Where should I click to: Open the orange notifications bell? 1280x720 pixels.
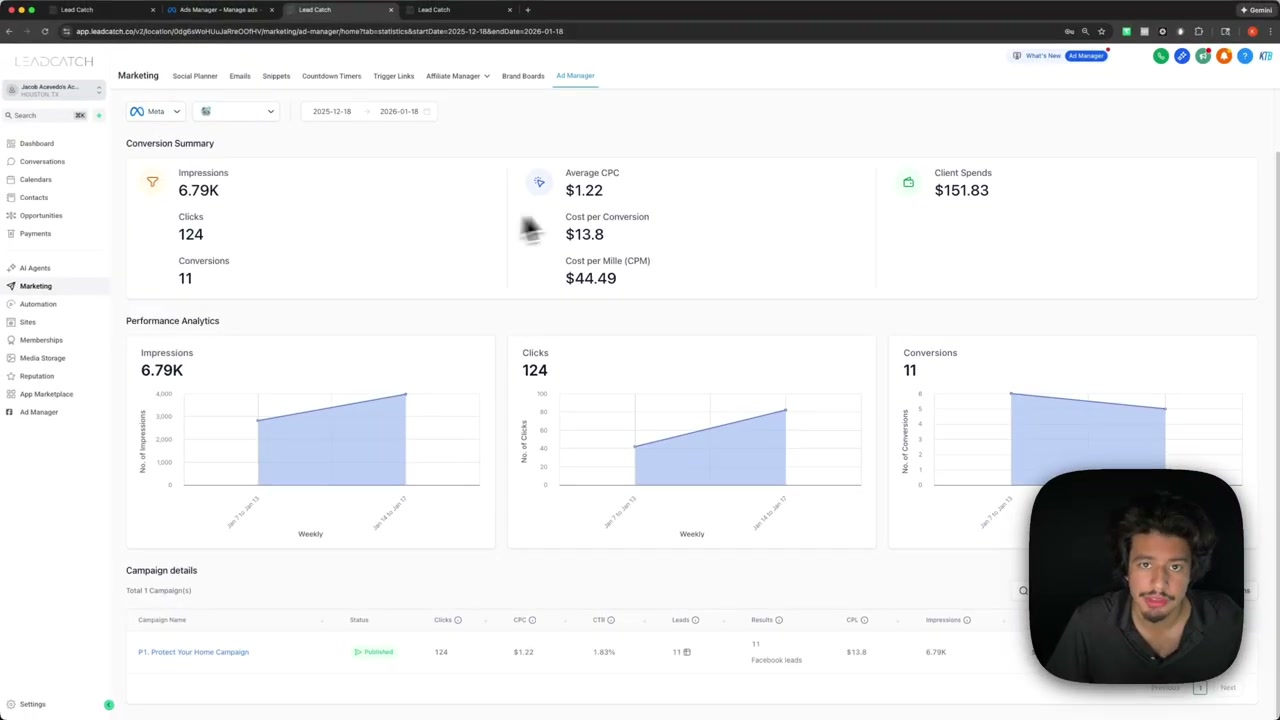[x=1224, y=56]
